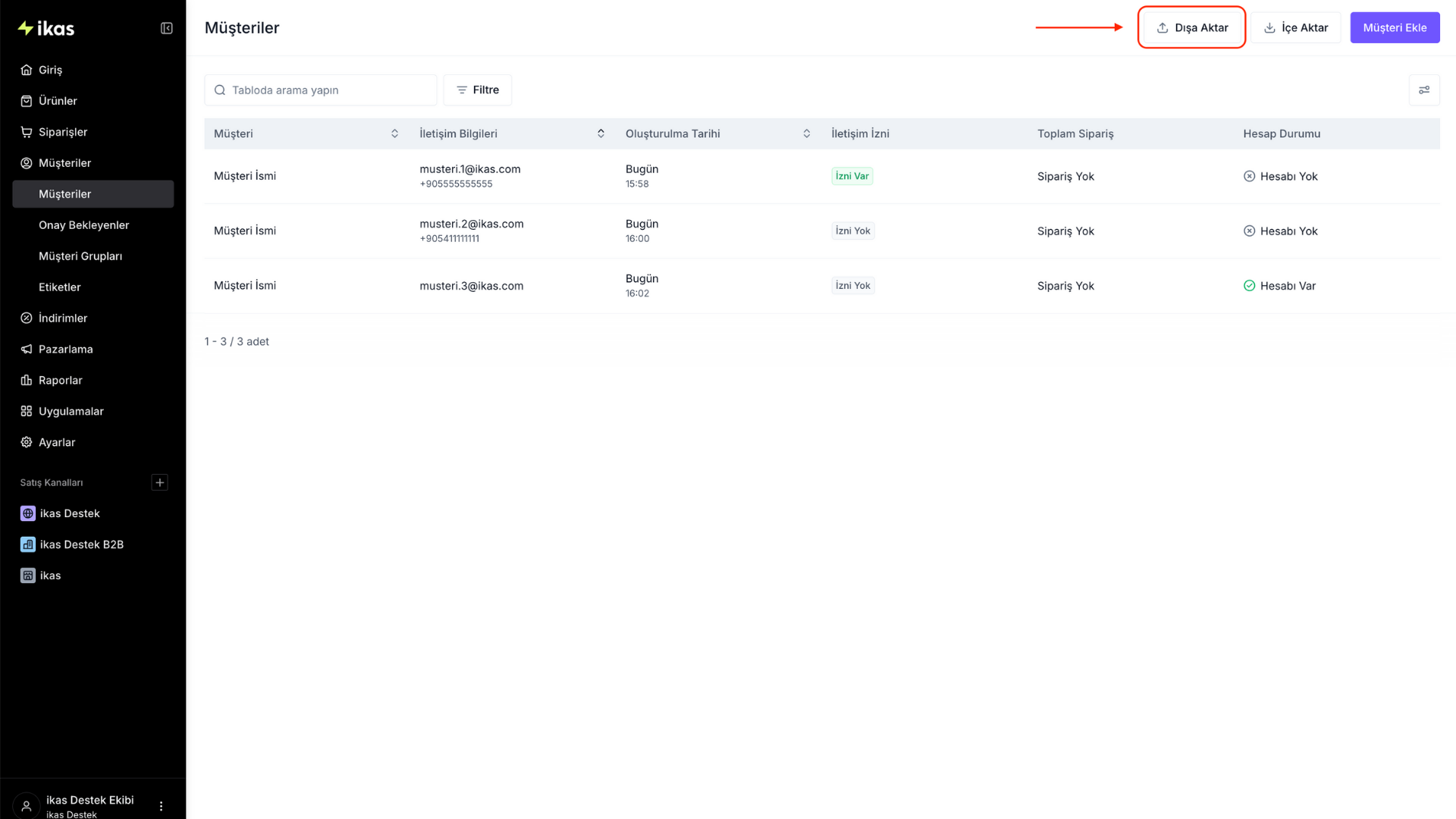Click Dışa Aktar export button

pyautogui.click(x=1192, y=28)
